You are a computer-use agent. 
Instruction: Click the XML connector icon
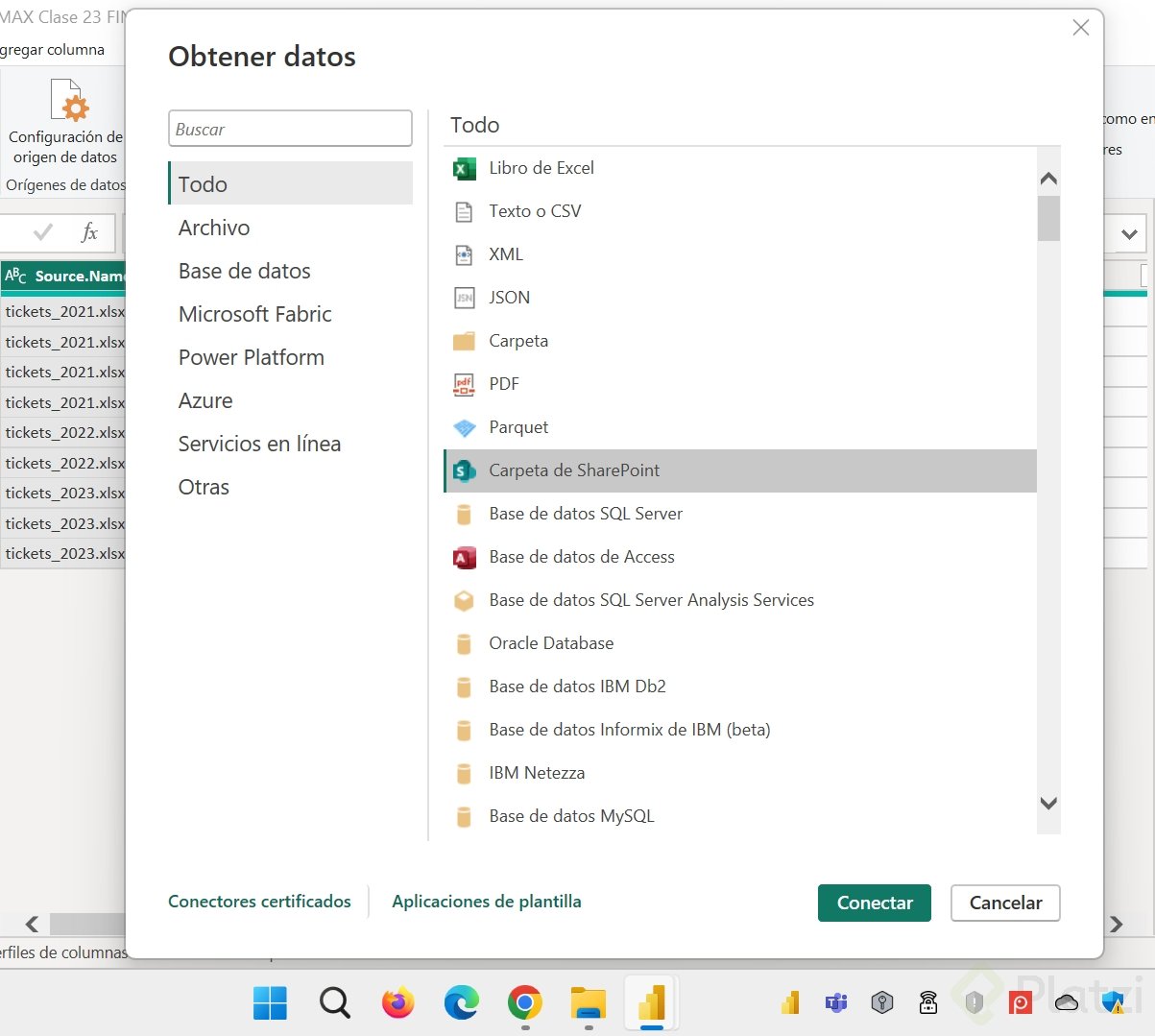point(464,255)
